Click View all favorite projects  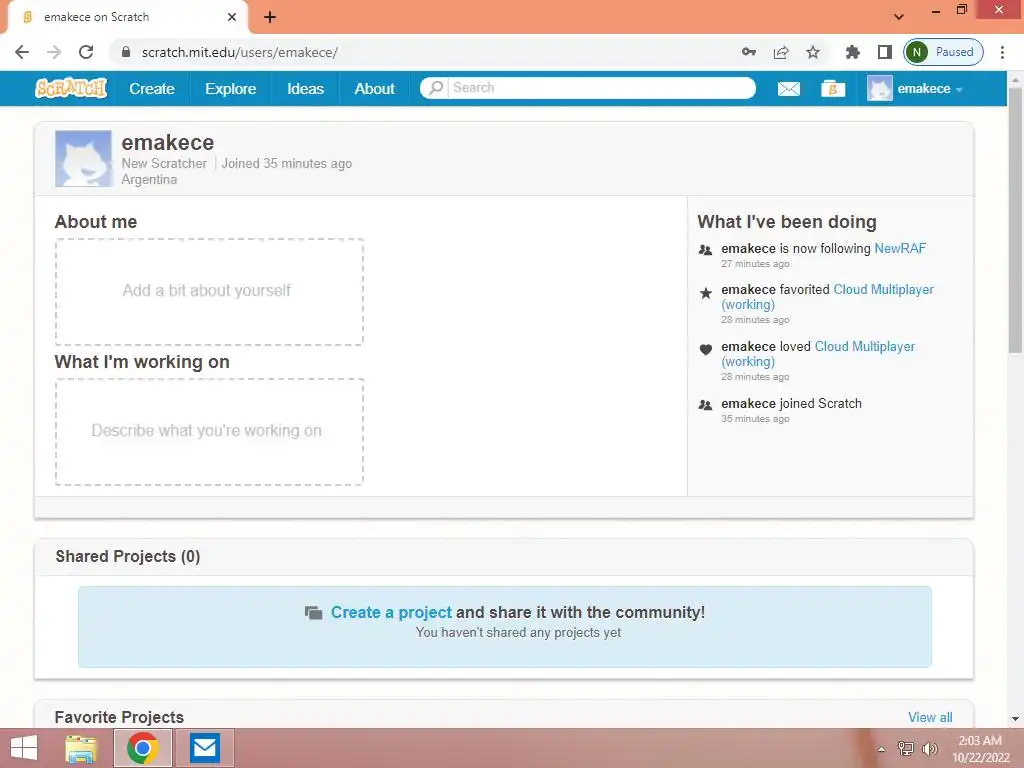click(x=930, y=717)
